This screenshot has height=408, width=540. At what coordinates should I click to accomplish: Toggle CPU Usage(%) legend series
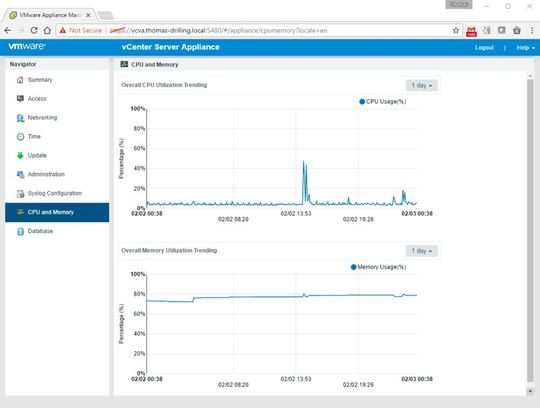[382, 102]
